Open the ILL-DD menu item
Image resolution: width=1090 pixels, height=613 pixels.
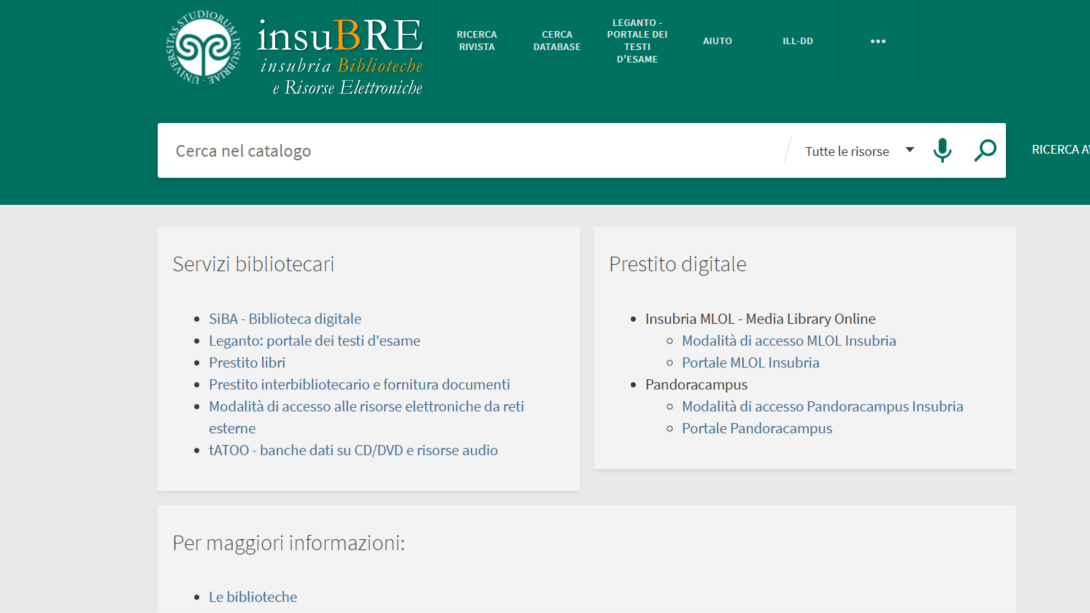coord(797,41)
